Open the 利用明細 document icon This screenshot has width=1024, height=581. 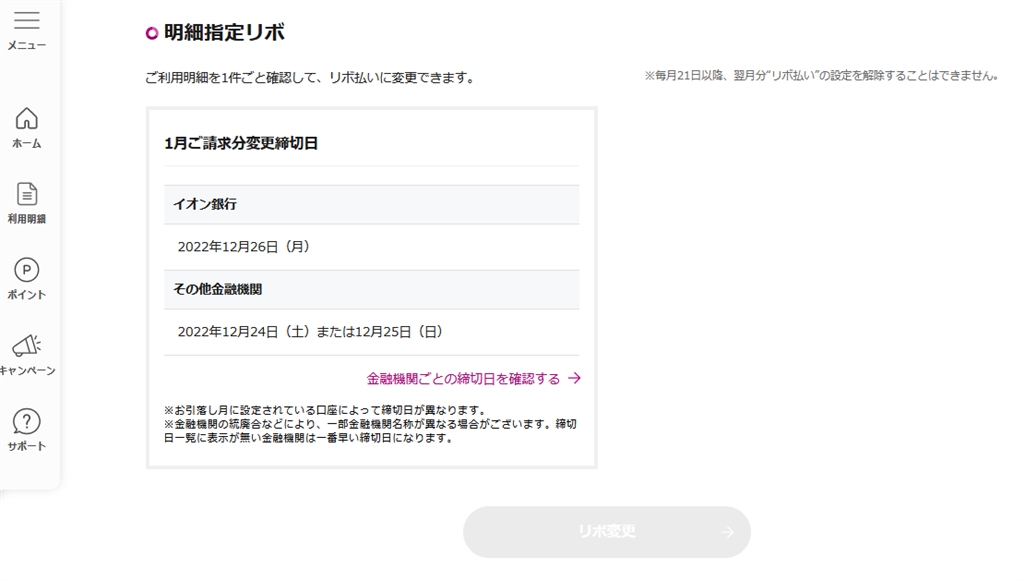[27, 194]
